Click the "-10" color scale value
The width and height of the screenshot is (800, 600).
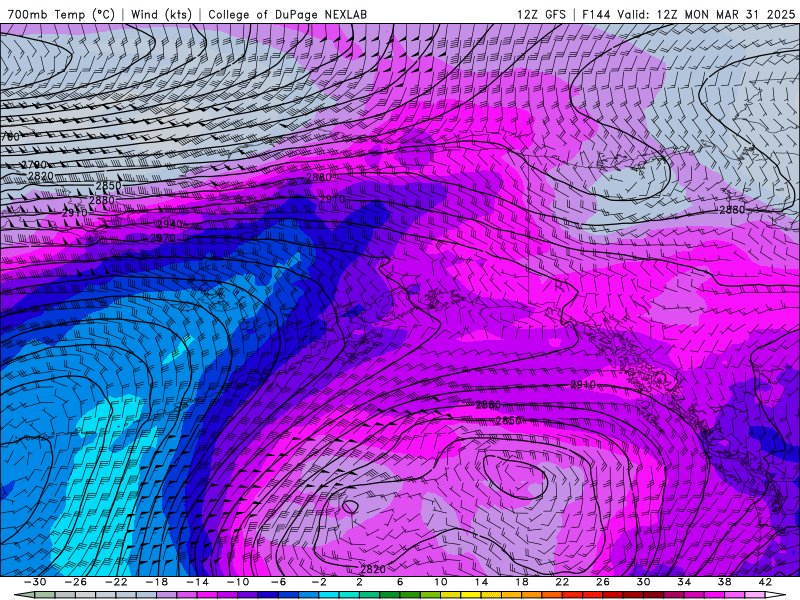pyautogui.click(x=238, y=582)
